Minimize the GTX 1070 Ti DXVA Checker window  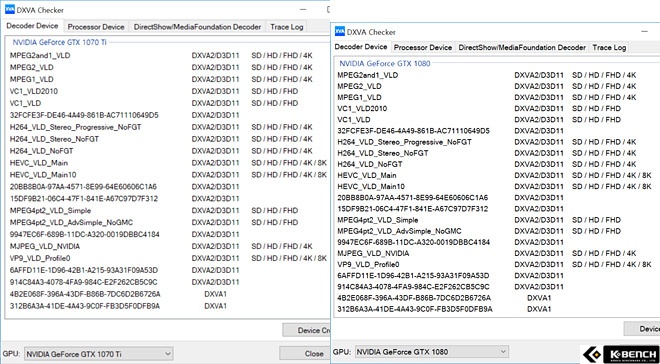click(303, 10)
